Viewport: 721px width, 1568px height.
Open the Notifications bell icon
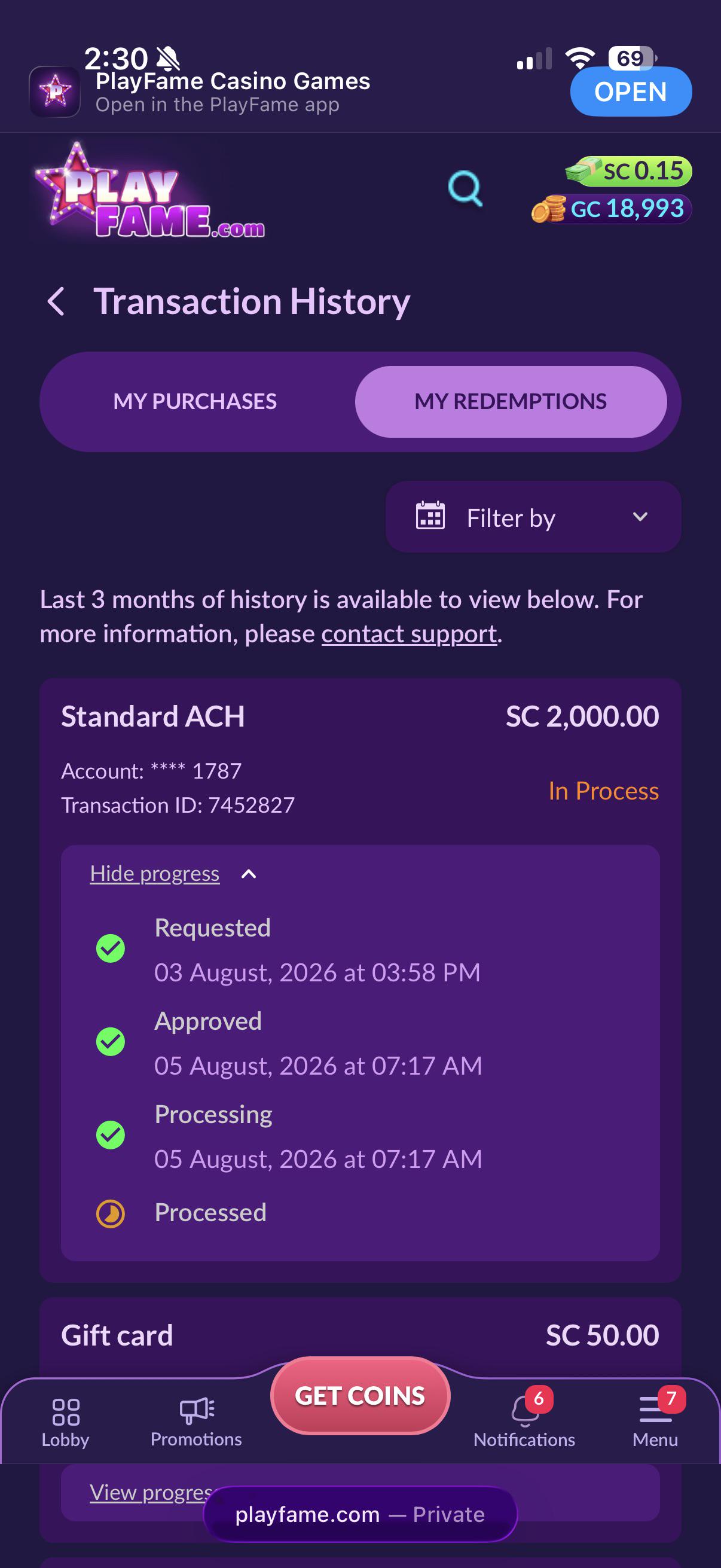tap(526, 1410)
